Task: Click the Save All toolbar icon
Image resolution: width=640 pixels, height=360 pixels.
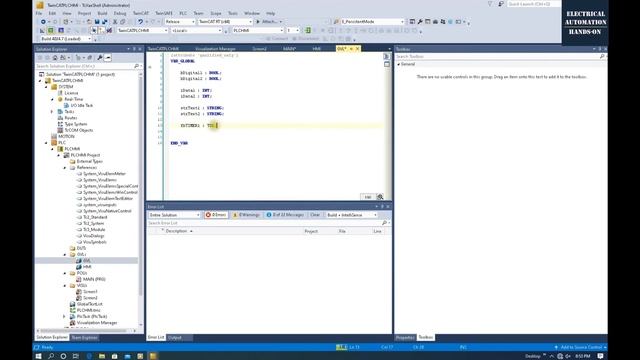Action: coord(104,22)
